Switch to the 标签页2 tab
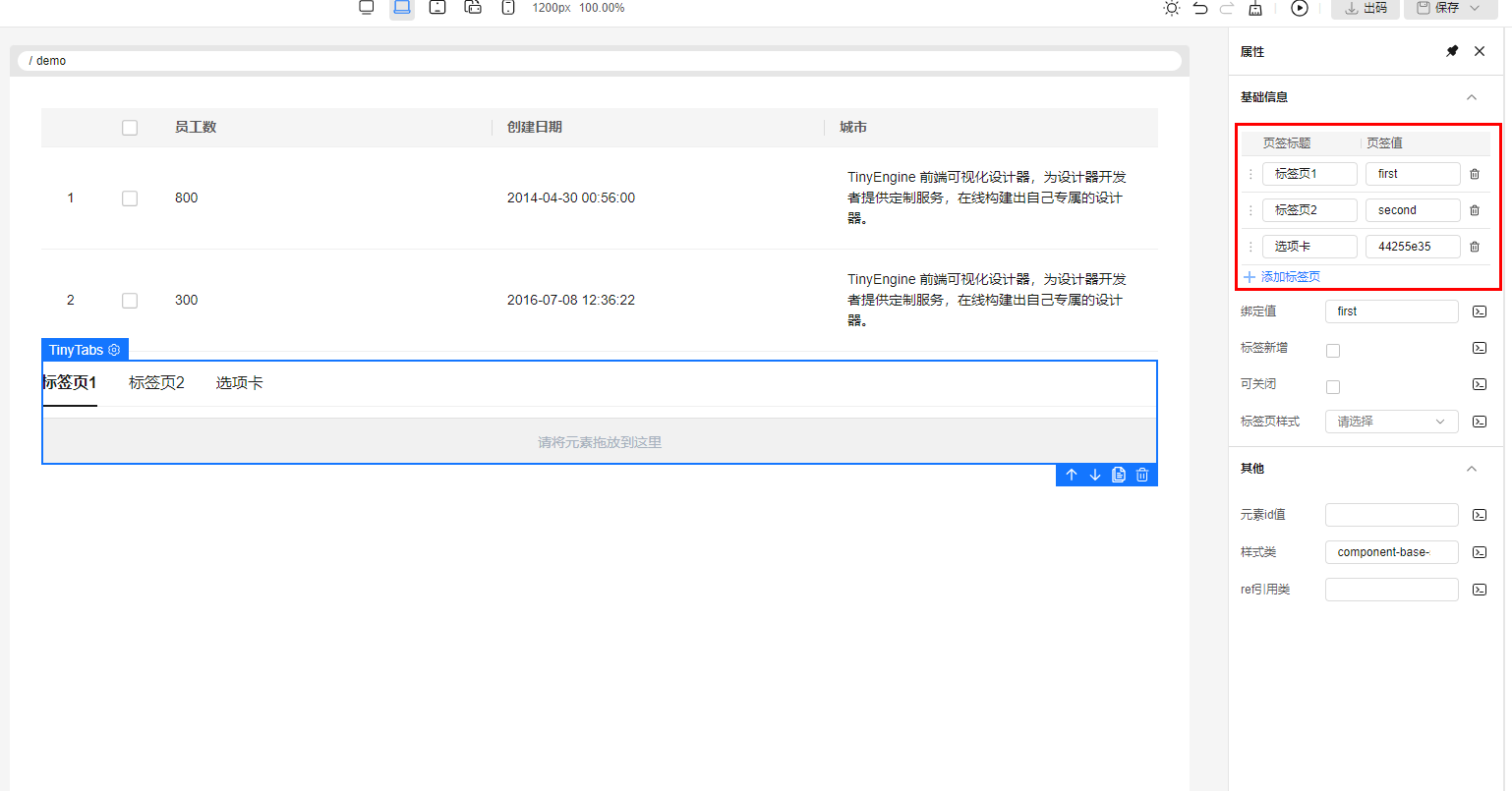Screen dimensions: 1512x791 (156, 383)
